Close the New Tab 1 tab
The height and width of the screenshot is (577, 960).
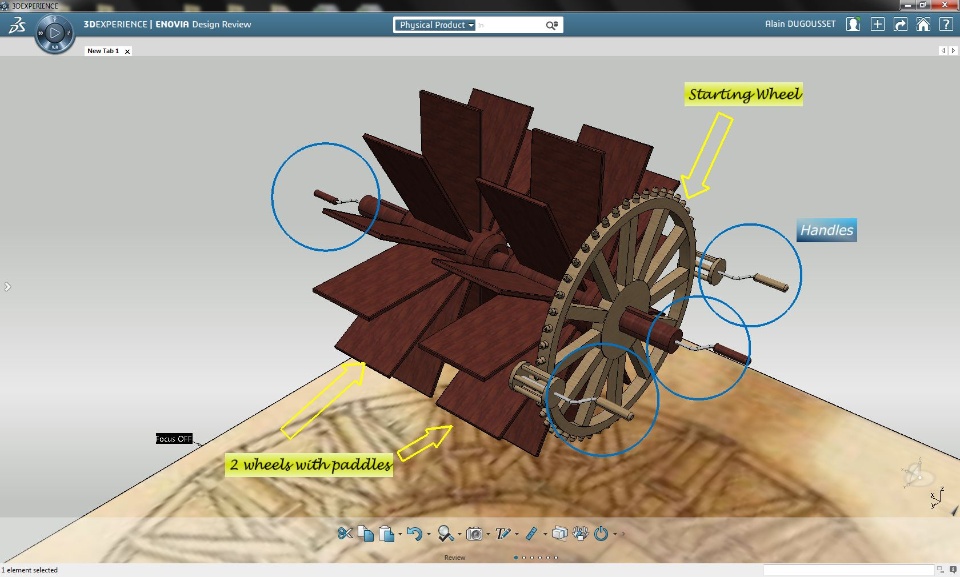point(127,51)
